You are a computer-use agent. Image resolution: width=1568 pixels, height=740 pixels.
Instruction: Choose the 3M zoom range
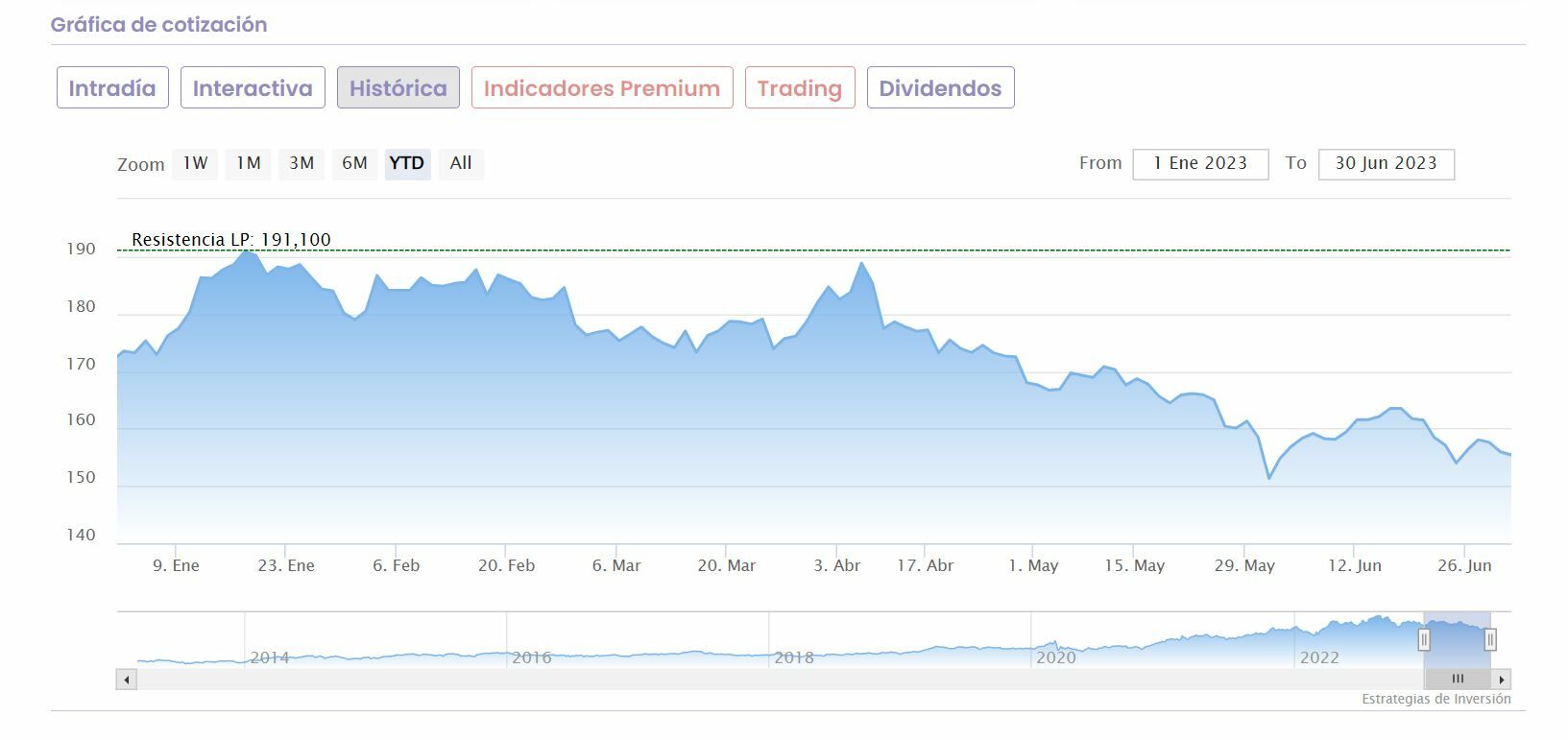coord(302,163)
